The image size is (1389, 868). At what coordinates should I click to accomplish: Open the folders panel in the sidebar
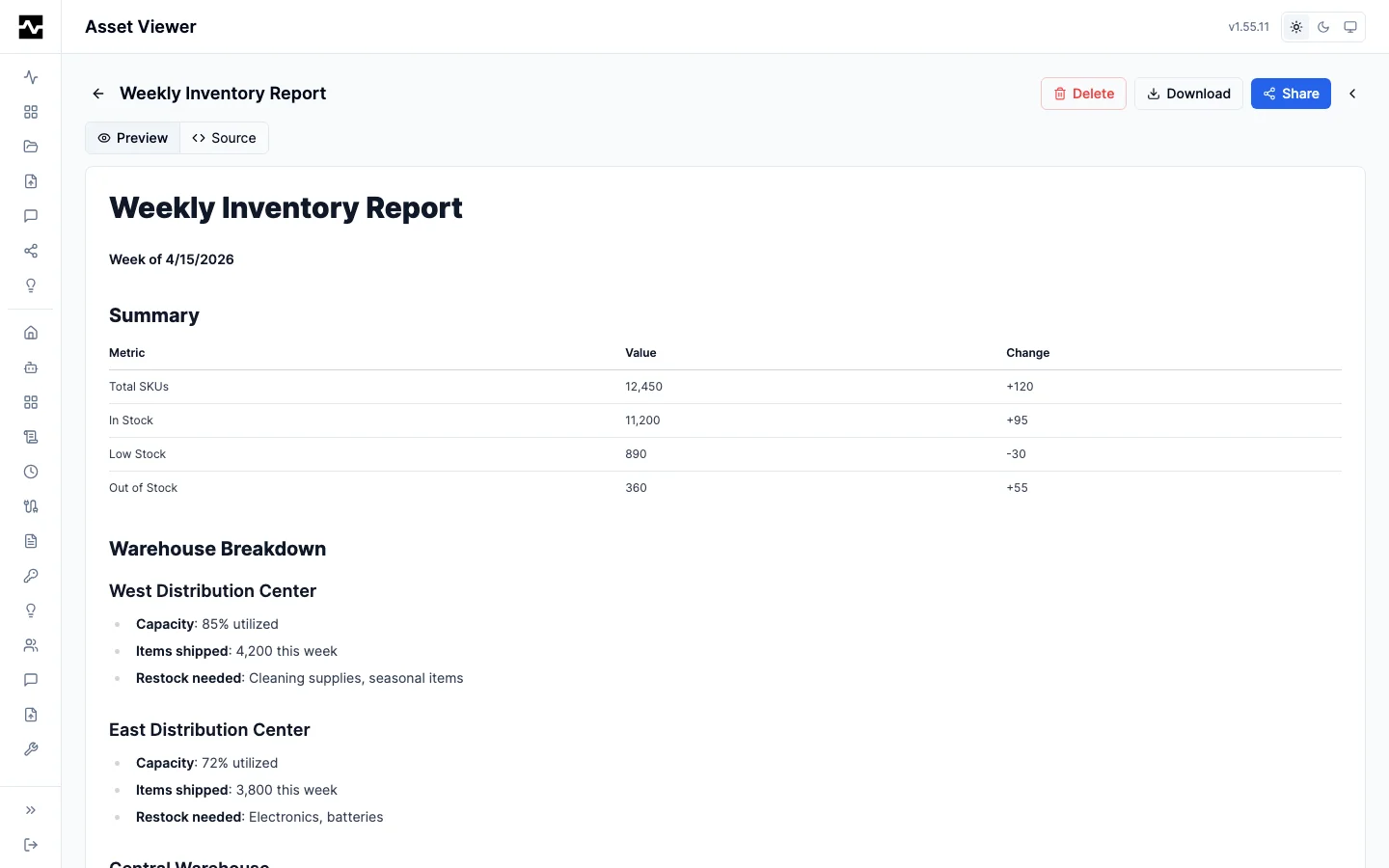[31, 147]
